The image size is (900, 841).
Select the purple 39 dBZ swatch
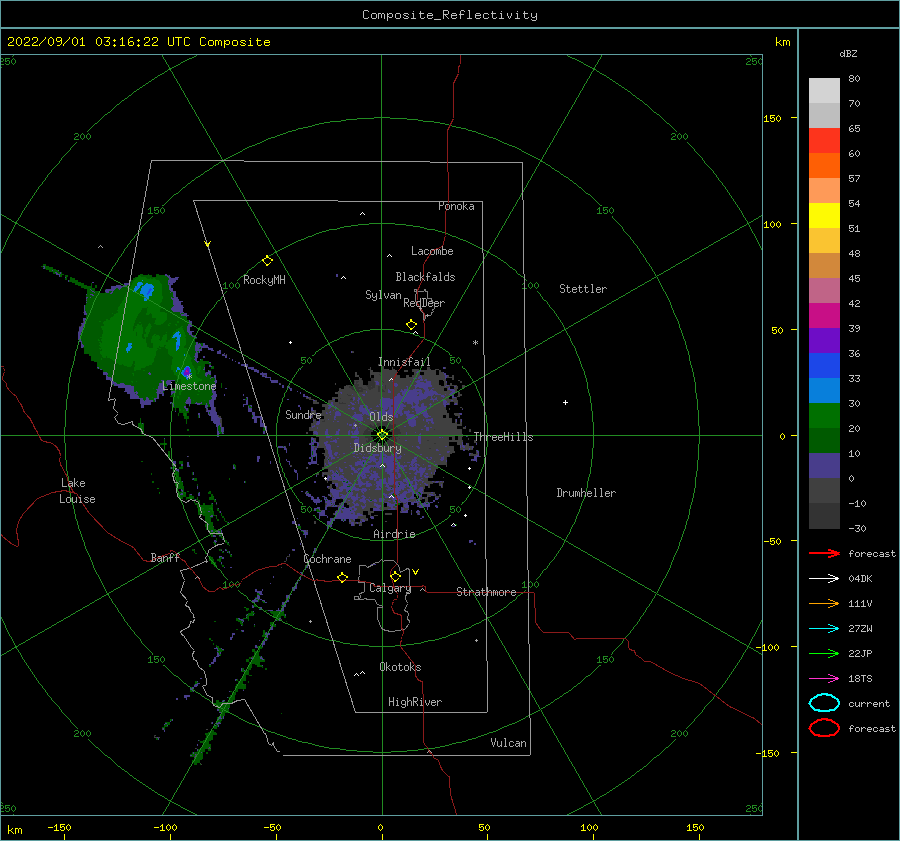[x=824, y=340]
